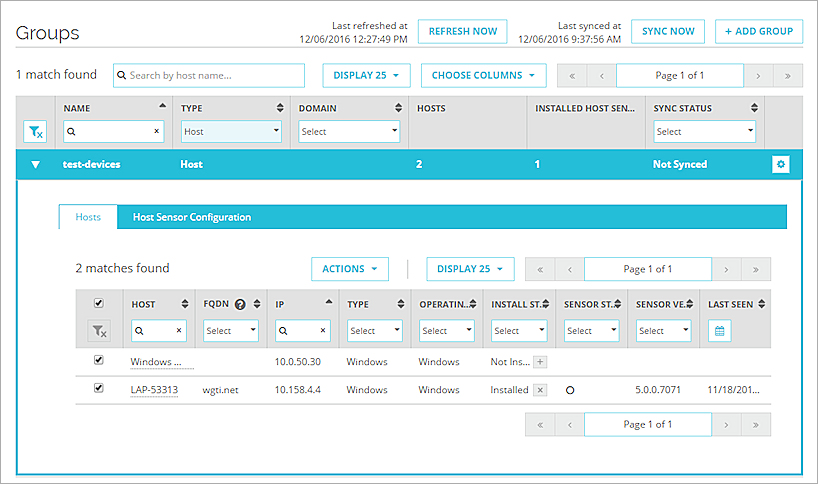The height and width of the screenshot is (484, 818).
Task: Clear the group Name filter x
Action: [x=157, y=131]
